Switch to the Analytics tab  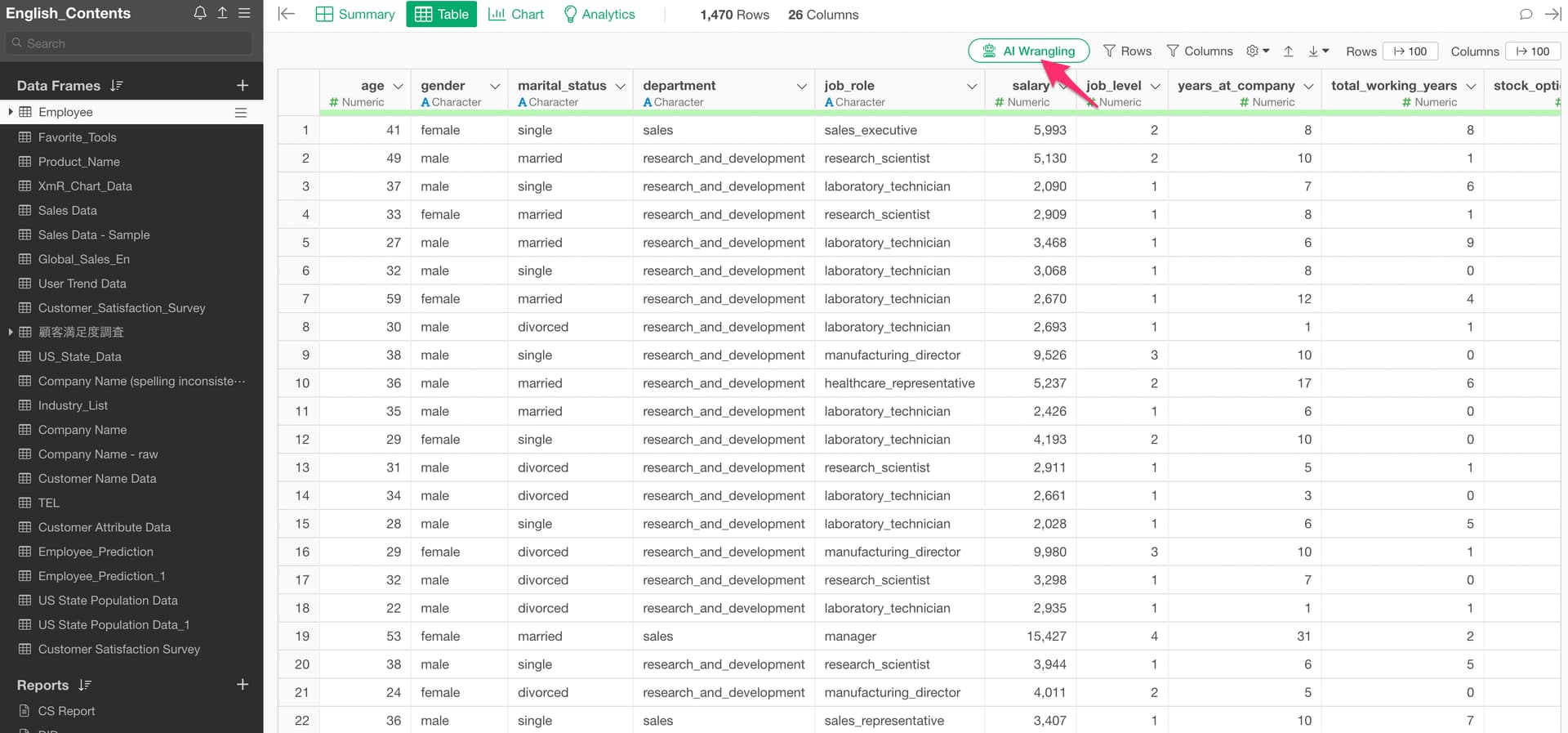[x=599, y=15]
